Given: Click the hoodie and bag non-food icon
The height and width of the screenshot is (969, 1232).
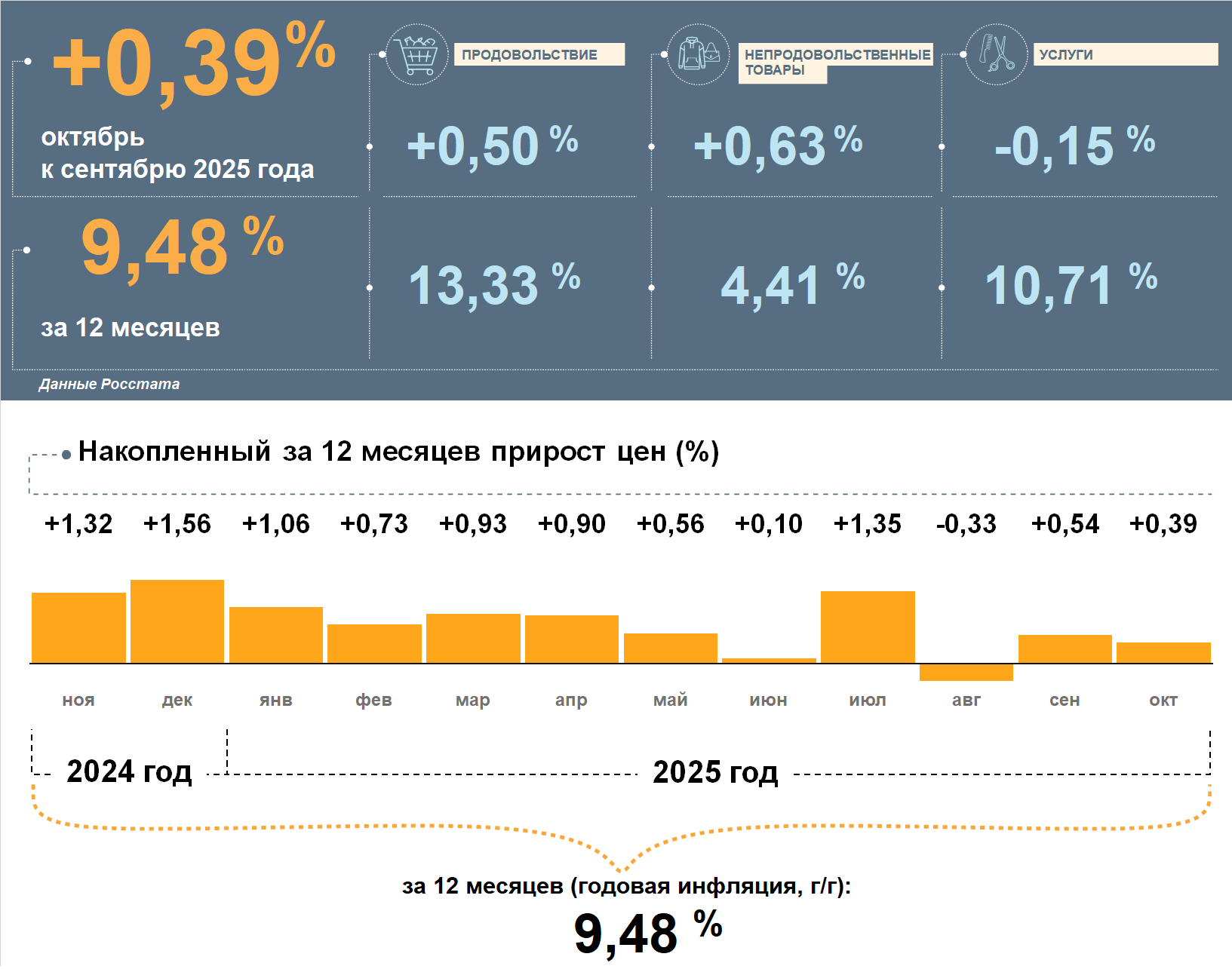Looking at the screenshot, I should [699, 54].
